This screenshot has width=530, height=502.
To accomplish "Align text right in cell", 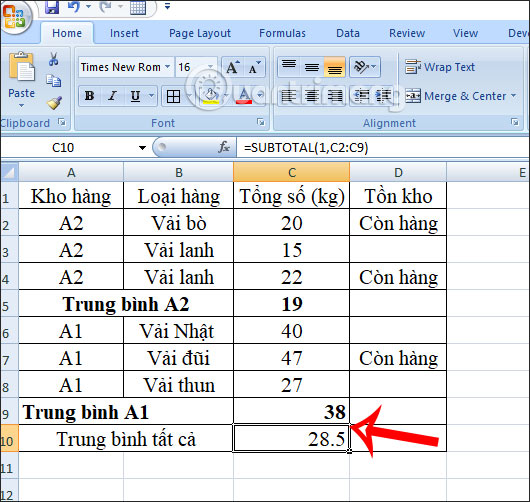I will (x=334, y=96).
